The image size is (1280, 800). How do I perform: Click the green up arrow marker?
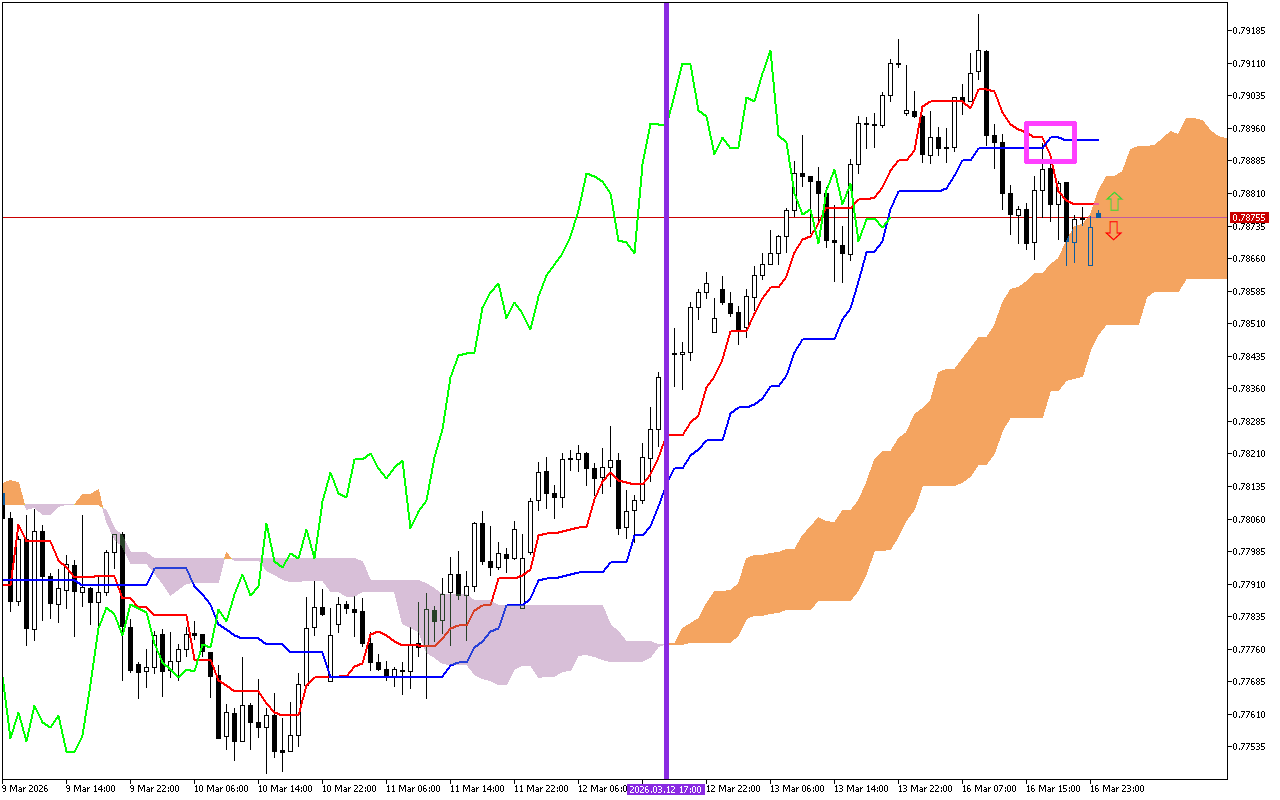(x=1114, y=201)
